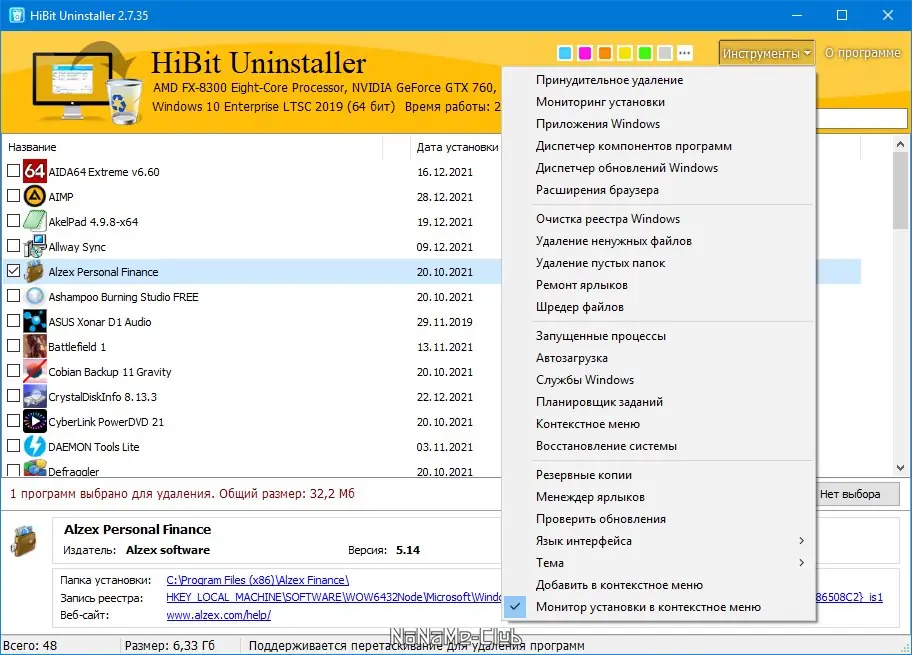Pick the gray theme color swatch
Image resolution: width=912 pixels, height=655 pixels.
point(665,53)
